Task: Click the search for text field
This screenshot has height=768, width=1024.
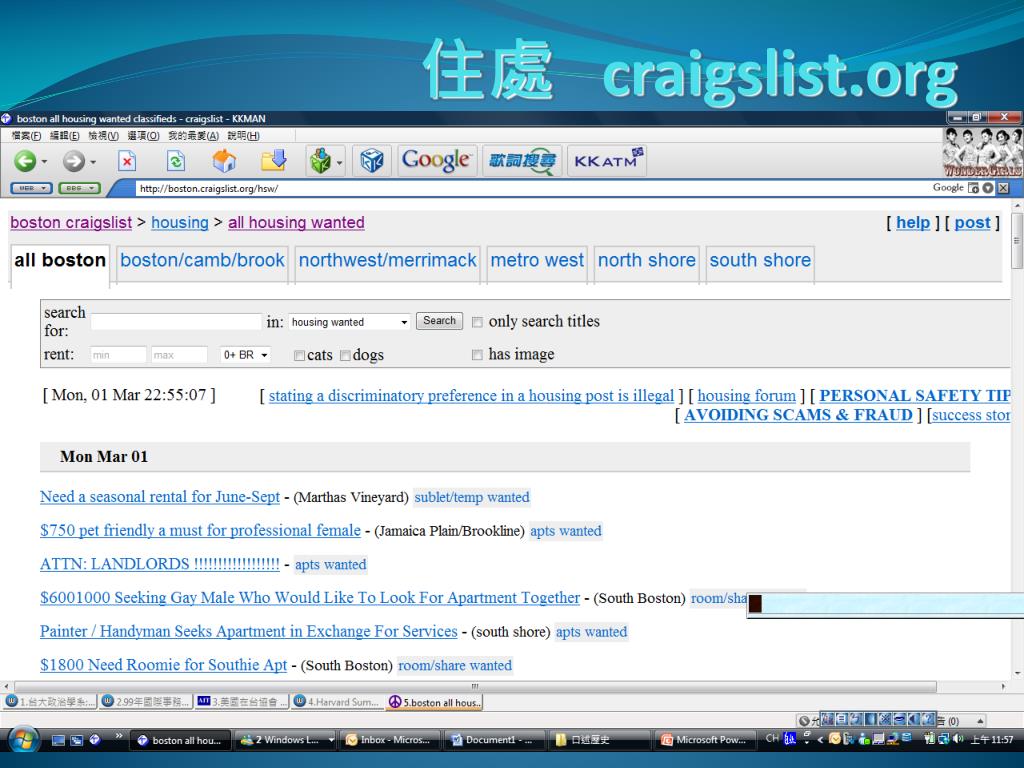Action: tap(176, 321)
